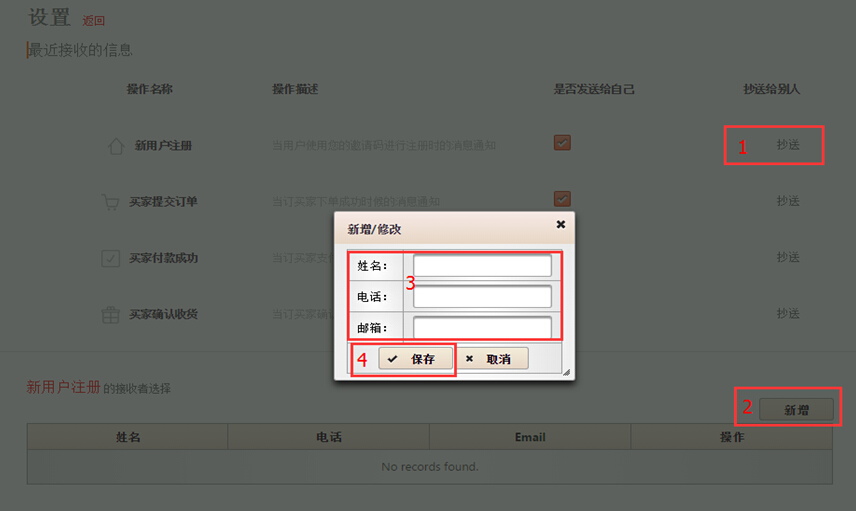Focus the 电话 input field
The height and width of the screenshot is (511, 856).
pos(482,296)
